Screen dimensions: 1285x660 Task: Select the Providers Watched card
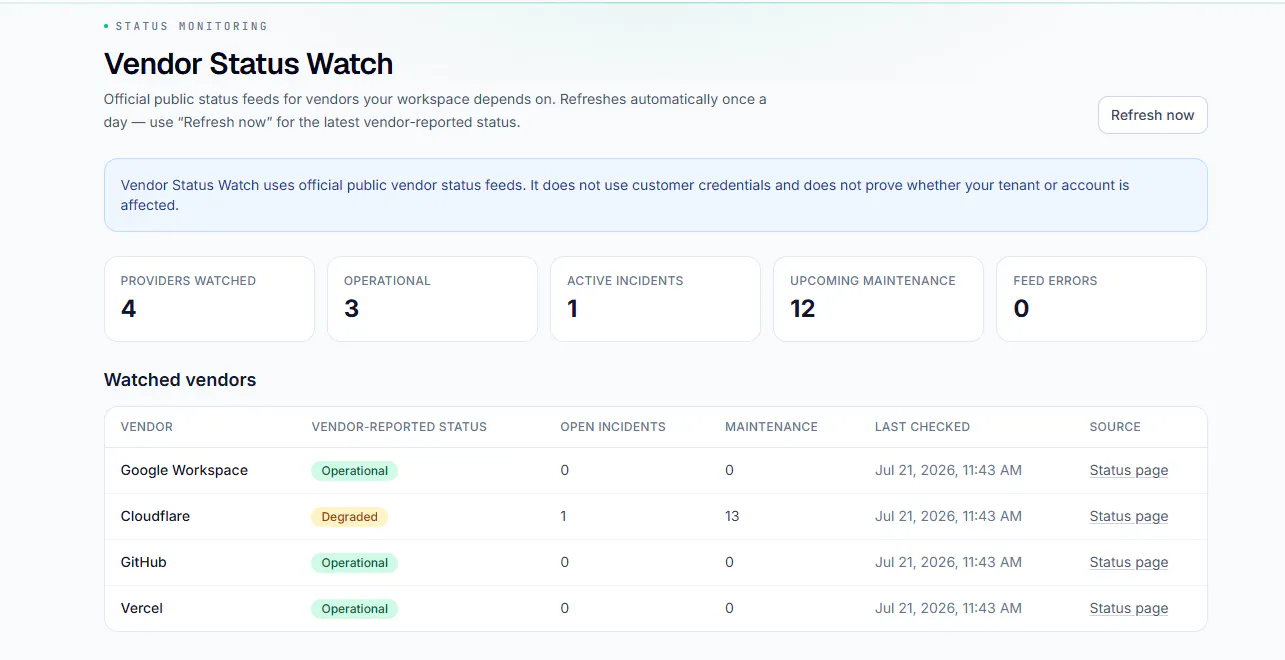[x=209, y=299]
